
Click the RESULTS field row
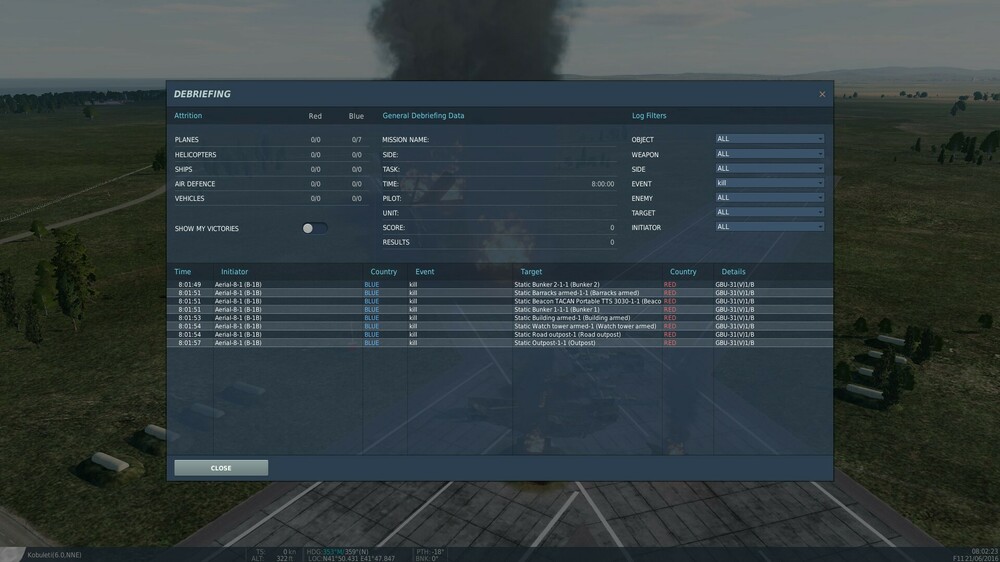(x=499, y=242)
